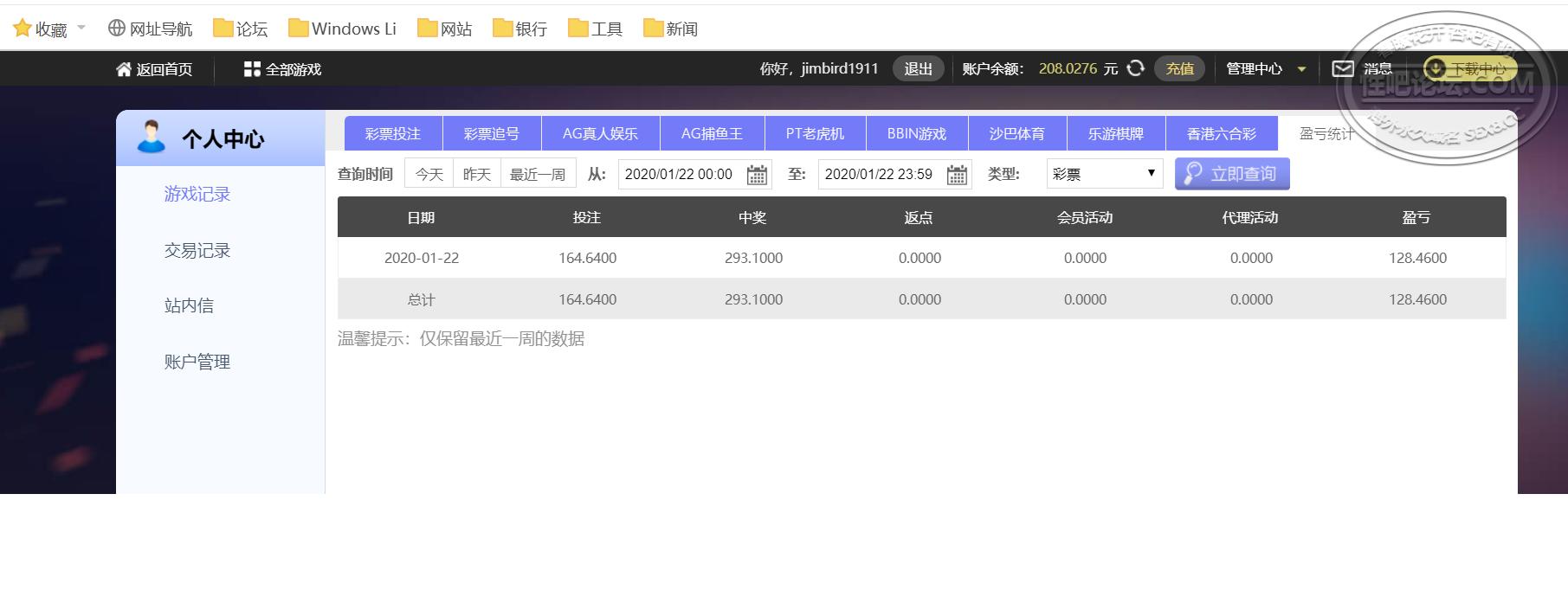The image size is (1568, 603).
Task: Click the 2020-01-22 date cell
Action: pyautogui.click(x=422, y=258)
